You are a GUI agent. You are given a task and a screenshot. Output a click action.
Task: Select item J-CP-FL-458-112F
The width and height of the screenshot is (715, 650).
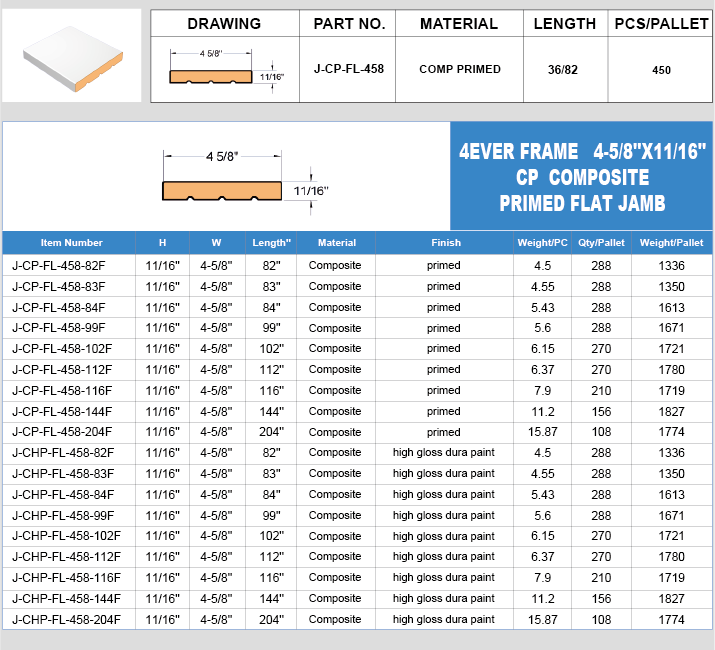point(62,370)
